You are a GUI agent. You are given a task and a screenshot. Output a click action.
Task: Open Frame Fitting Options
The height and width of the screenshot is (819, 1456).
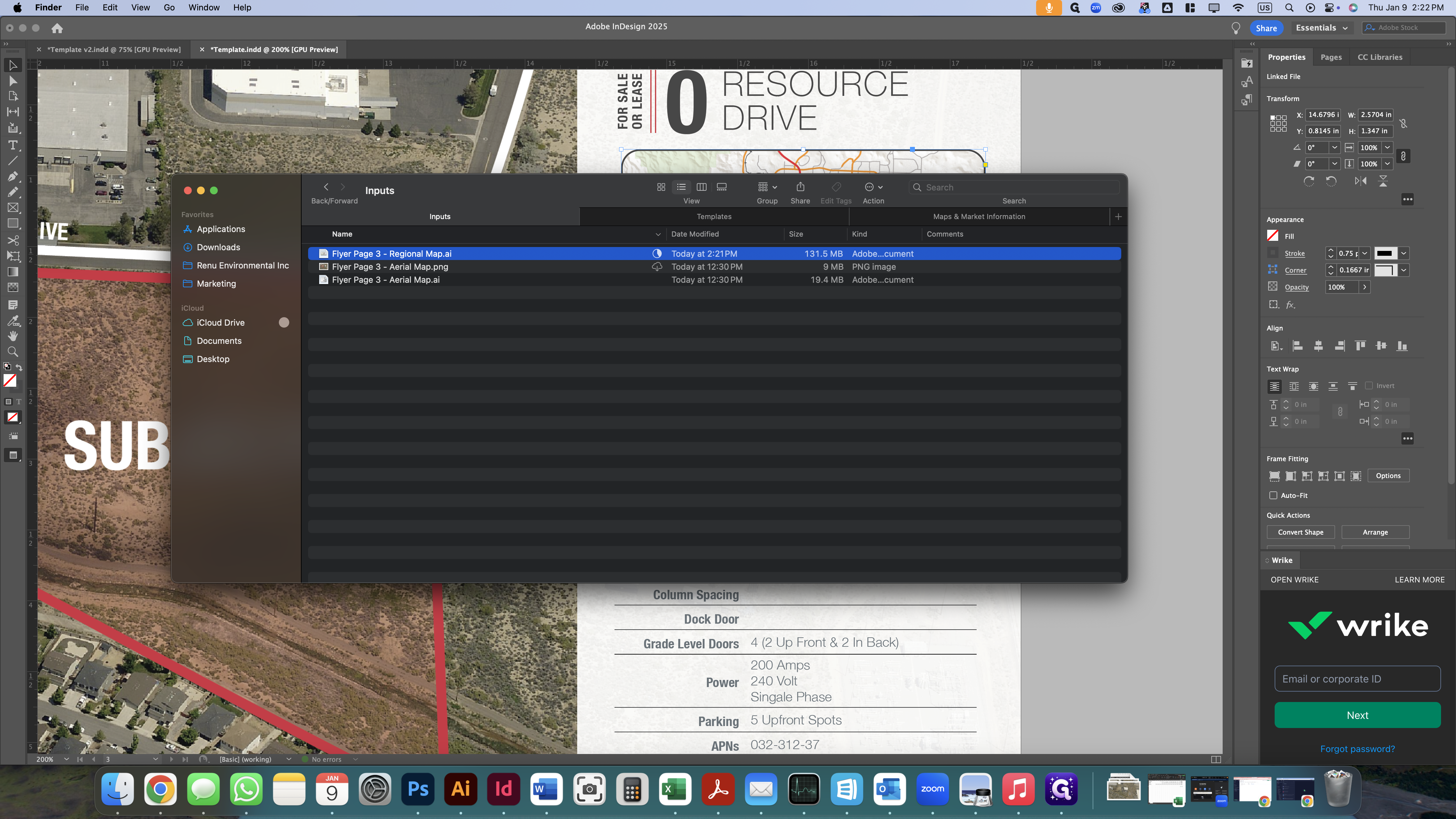tap(1388, 476)
